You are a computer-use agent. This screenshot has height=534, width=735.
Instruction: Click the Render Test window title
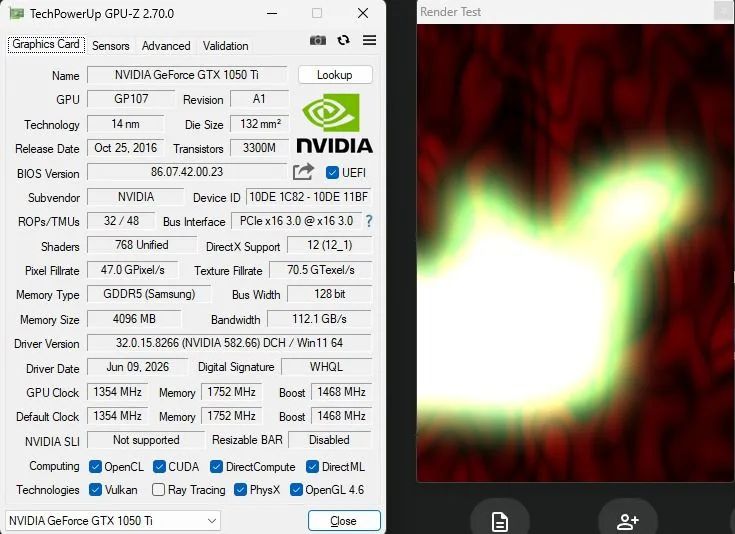450,12
